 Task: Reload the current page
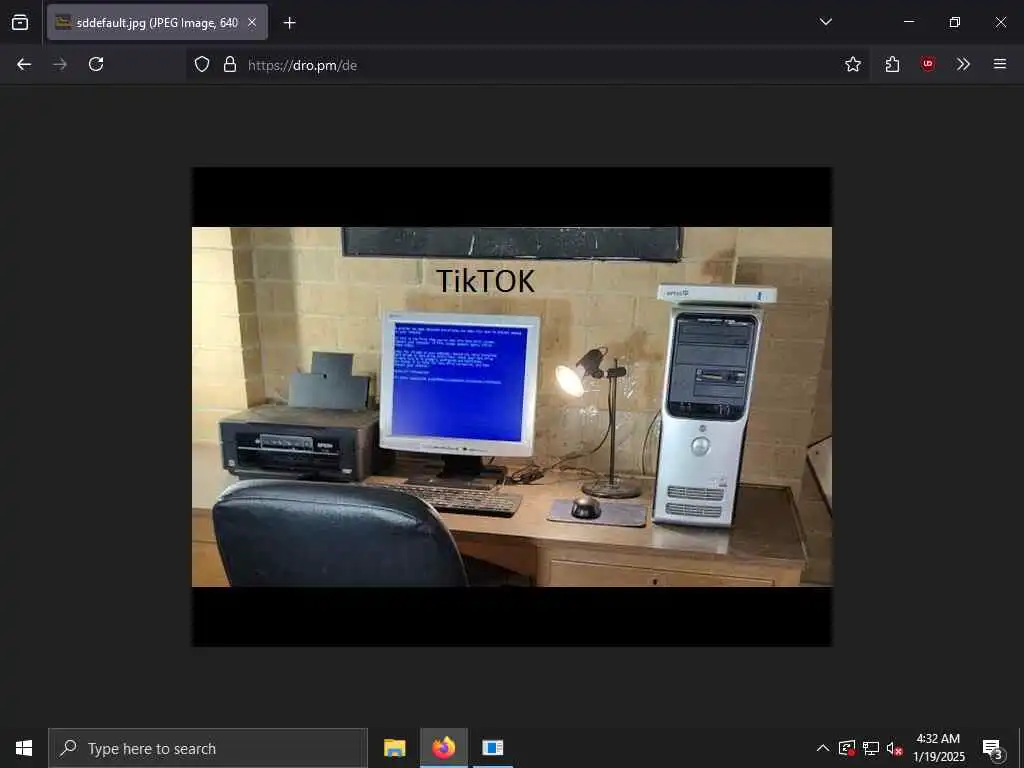tap(96, 65)
